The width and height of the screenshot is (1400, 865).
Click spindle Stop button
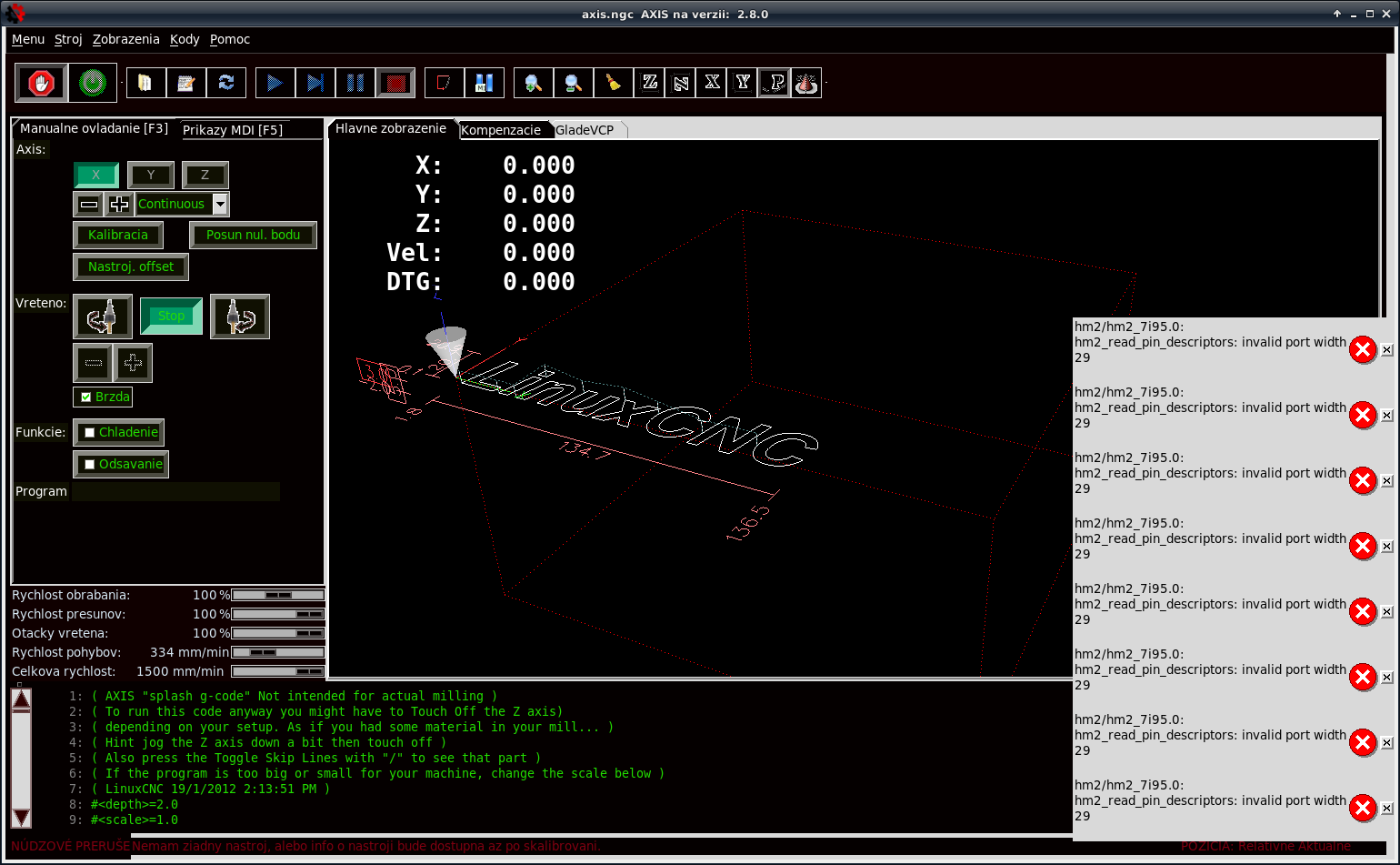coord(171,316)
